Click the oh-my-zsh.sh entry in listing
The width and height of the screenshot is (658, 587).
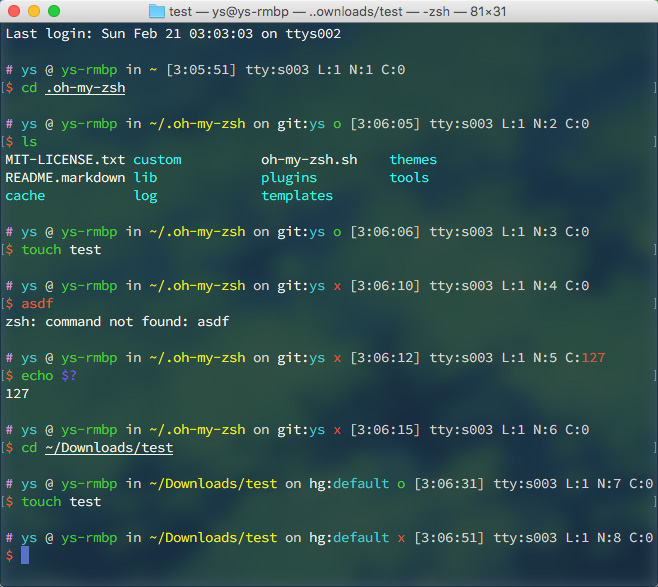[309, 159]
